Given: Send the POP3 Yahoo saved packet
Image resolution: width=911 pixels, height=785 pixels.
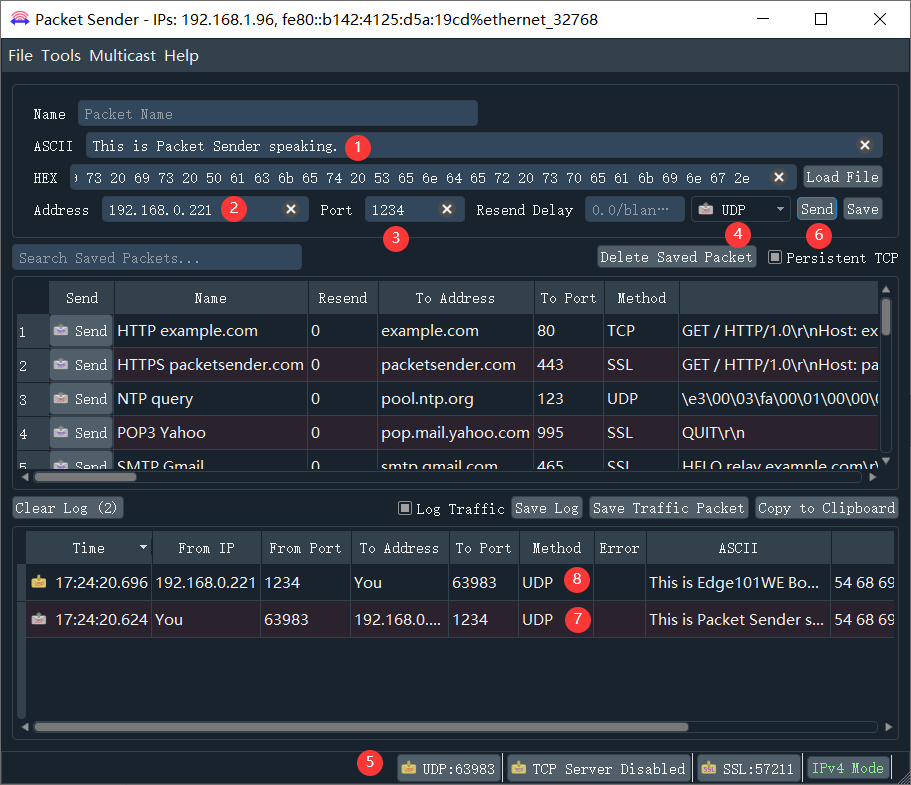Looking at the screenshot, I should [x=81, y=433].
